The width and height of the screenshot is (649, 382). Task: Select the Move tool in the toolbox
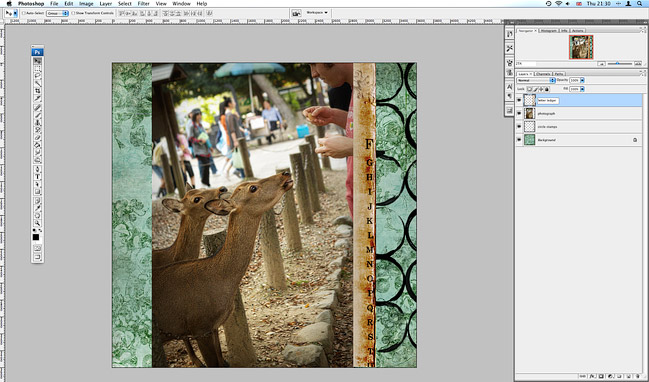(x=37, y=60)
